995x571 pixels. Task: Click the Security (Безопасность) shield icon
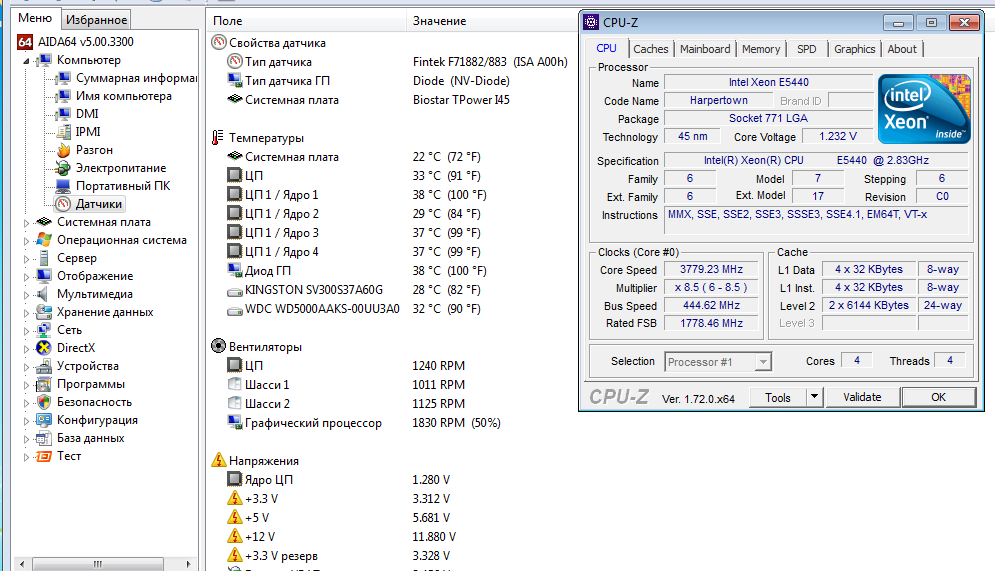tap(43, 402)
